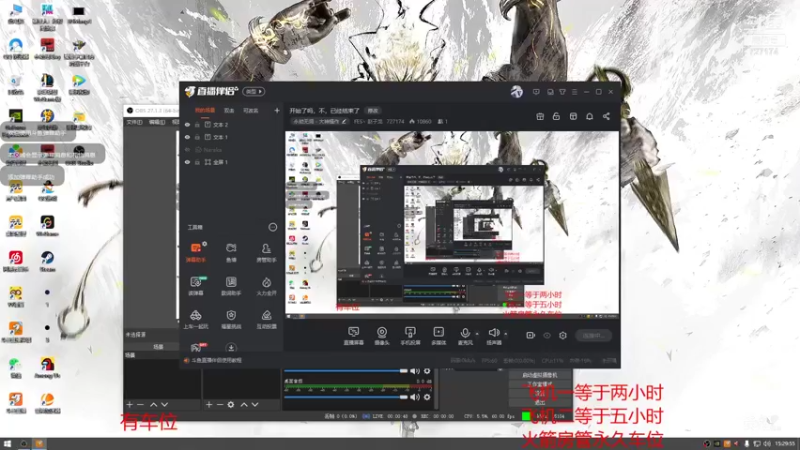Viewport: 800px width, 450px height.
Task: Start 手机投屏 phone casting
Action: click(x=410, y=336)
